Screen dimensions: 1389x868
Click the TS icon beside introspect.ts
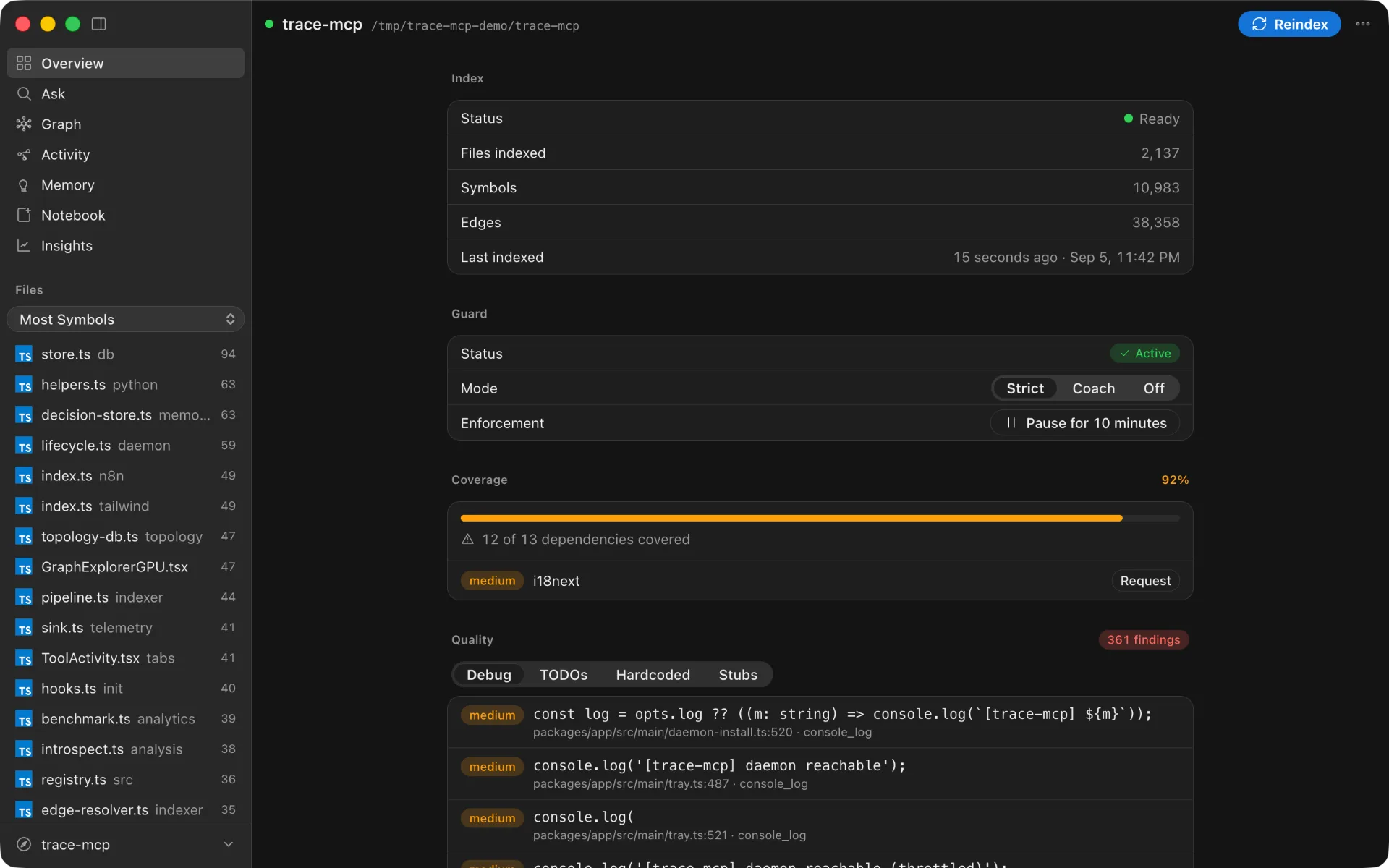coord(24,749)
